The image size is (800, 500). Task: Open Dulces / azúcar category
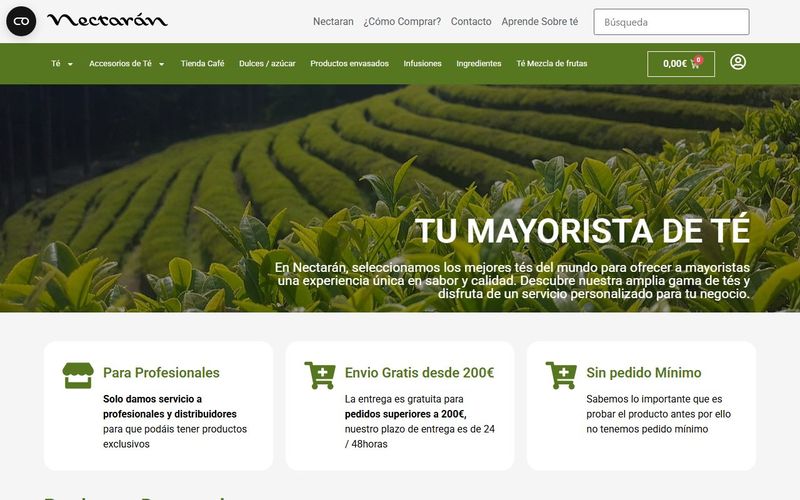click(x=267, y=64)
